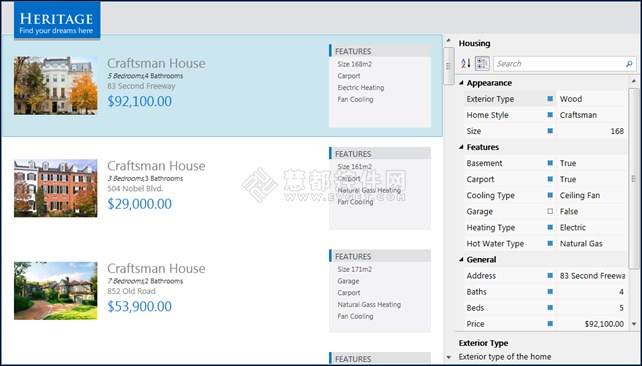The height and width of the screenshot is (366, 642).
Task: Click the property grid scroll down arrow
Action: tap(634, 324)
